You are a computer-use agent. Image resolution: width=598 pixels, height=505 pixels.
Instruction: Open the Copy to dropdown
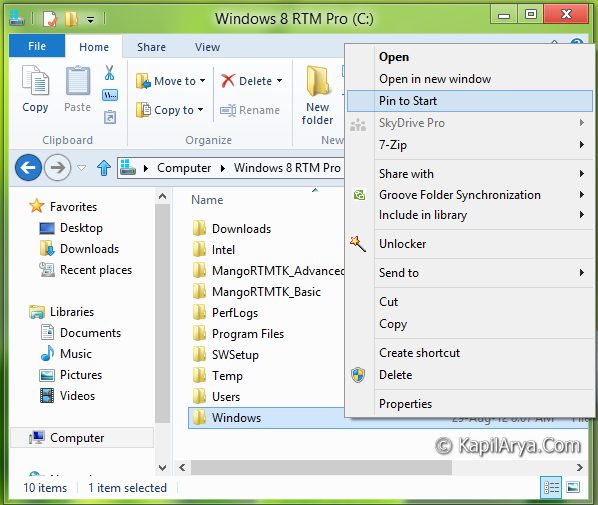(170, 110)
